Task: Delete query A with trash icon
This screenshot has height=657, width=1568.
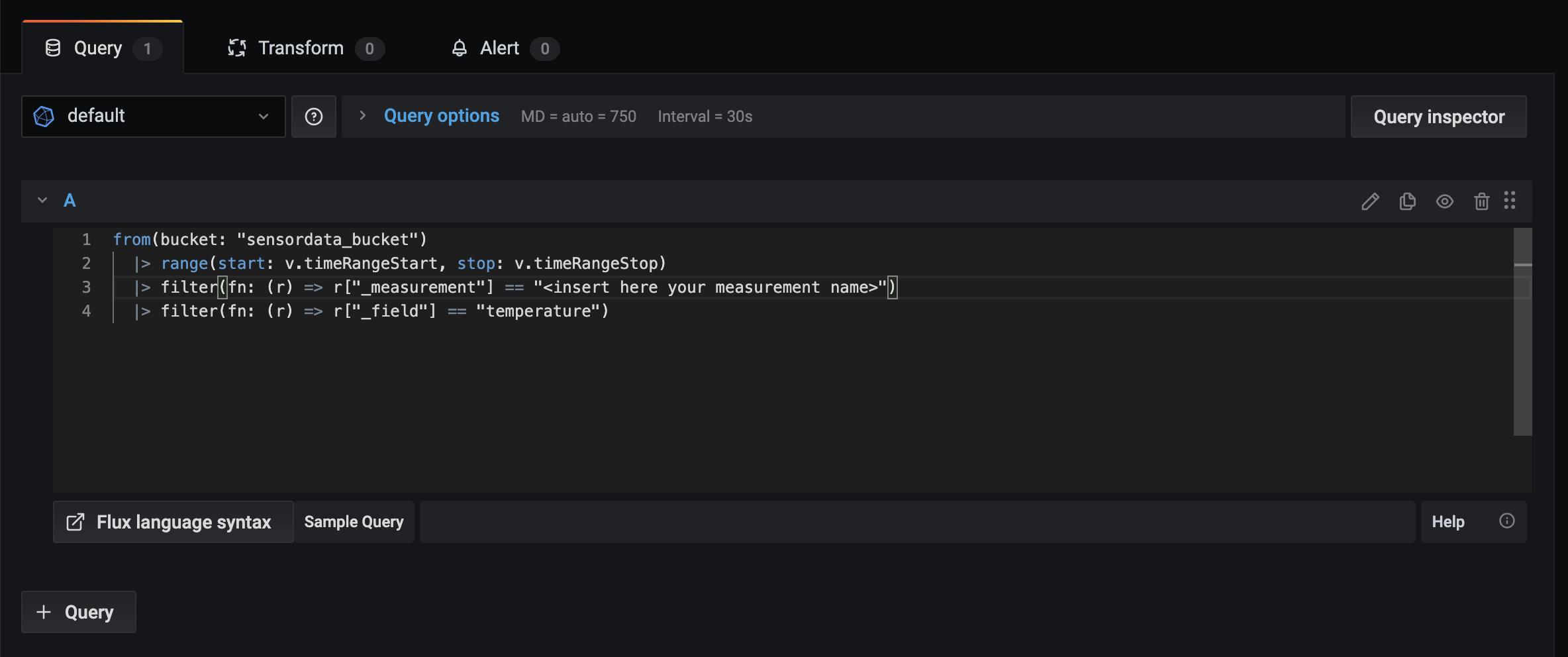Action: 1482,201
